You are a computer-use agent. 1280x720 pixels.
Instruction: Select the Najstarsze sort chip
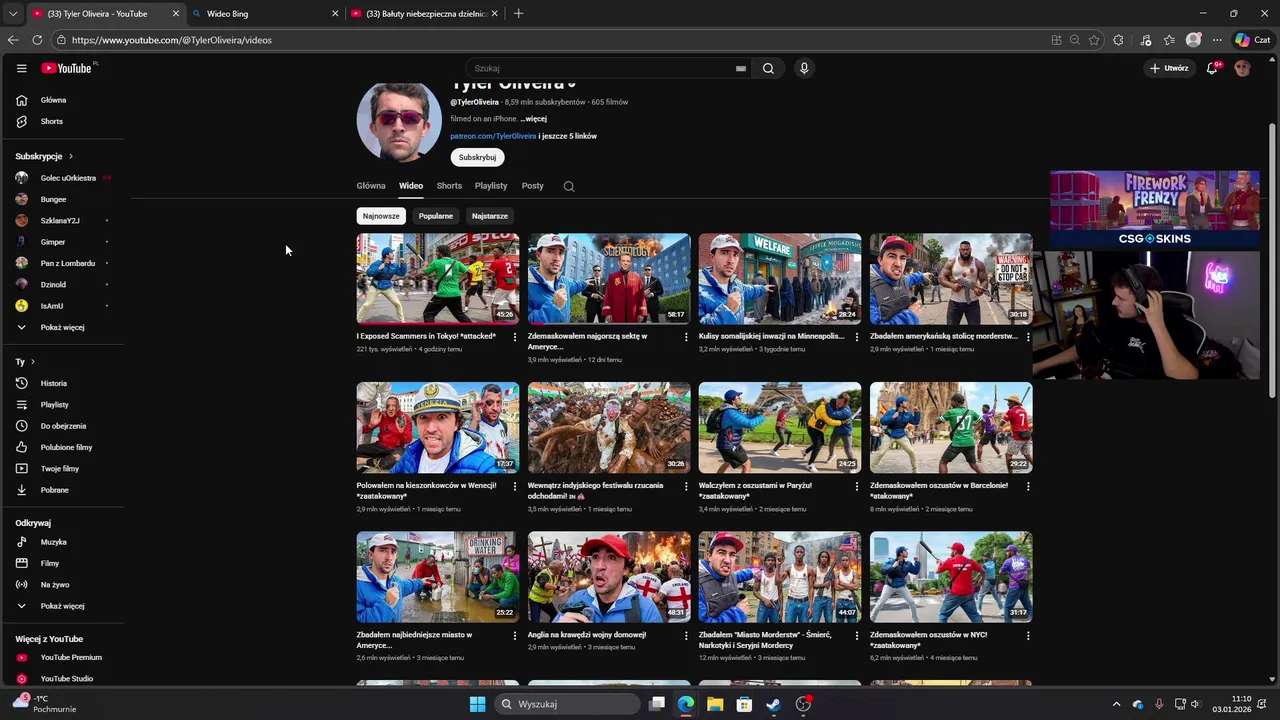pyautogui.click(x=490, y=216)
